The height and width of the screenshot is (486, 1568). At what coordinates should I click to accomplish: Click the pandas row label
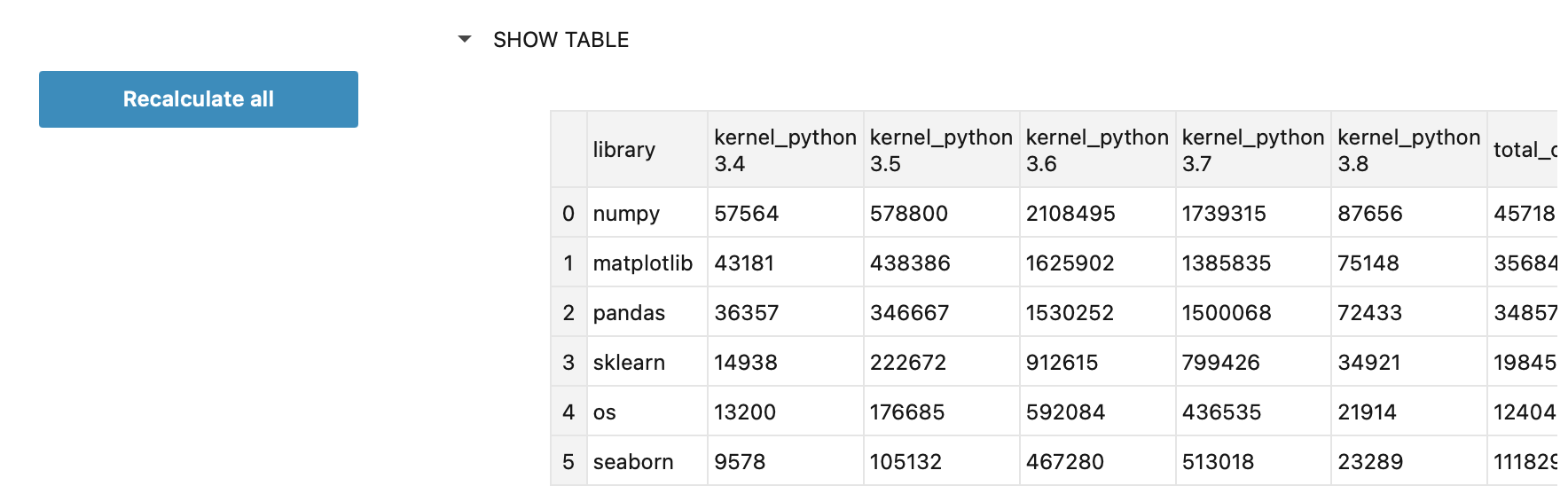tap(629, 313)
